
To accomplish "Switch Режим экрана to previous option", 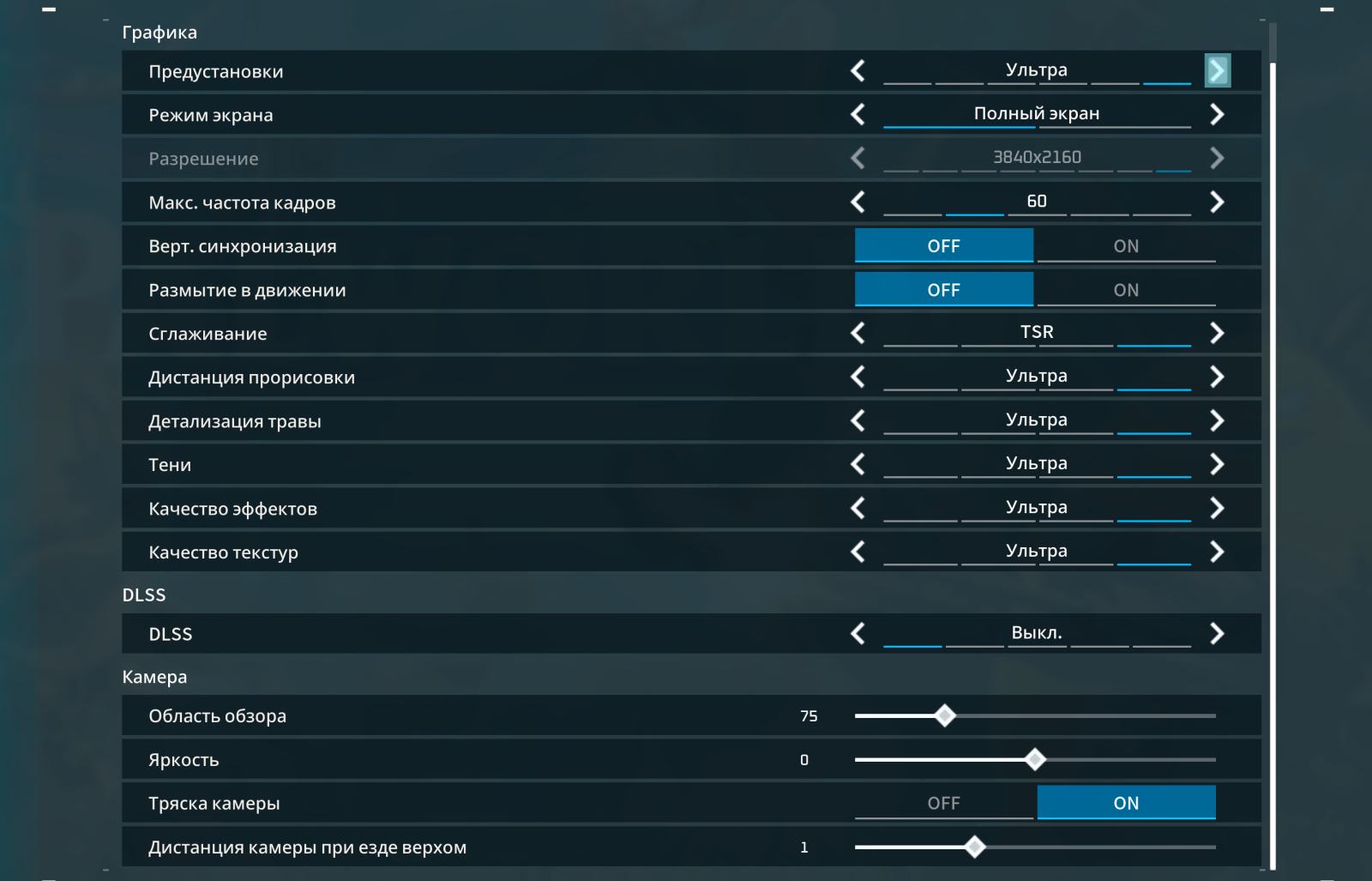I will (857, 114).
